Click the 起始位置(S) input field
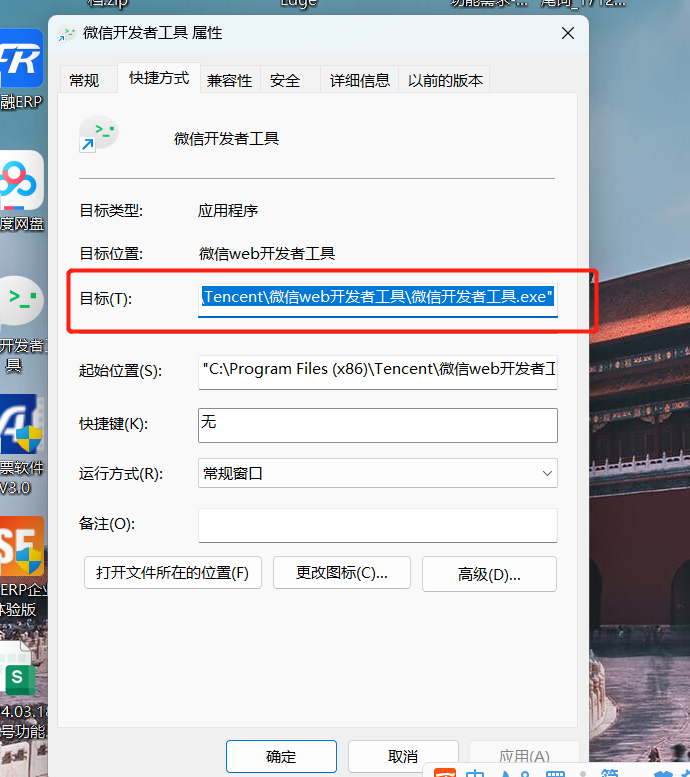Image resolution: width=690 pixels, height=777 pixels. 378,372
